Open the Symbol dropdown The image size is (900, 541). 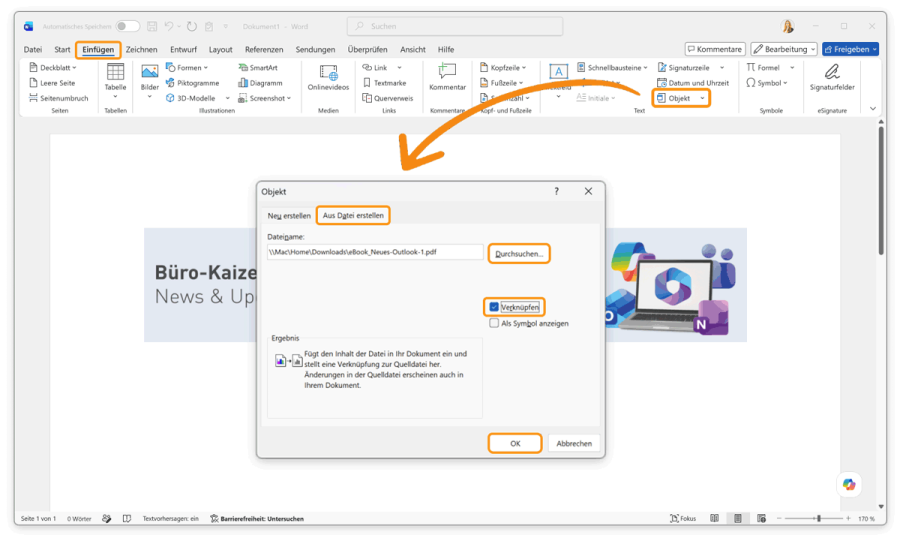click(x=767, y=83)
